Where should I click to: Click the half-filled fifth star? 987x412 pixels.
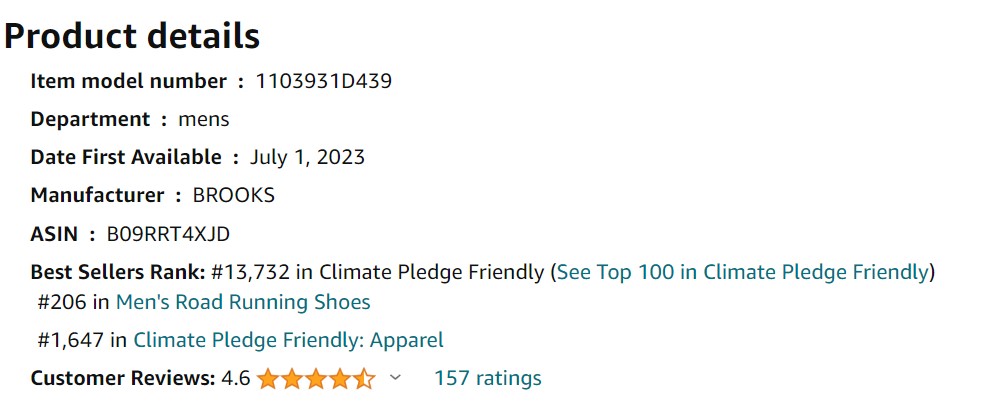tap(364, 379)
